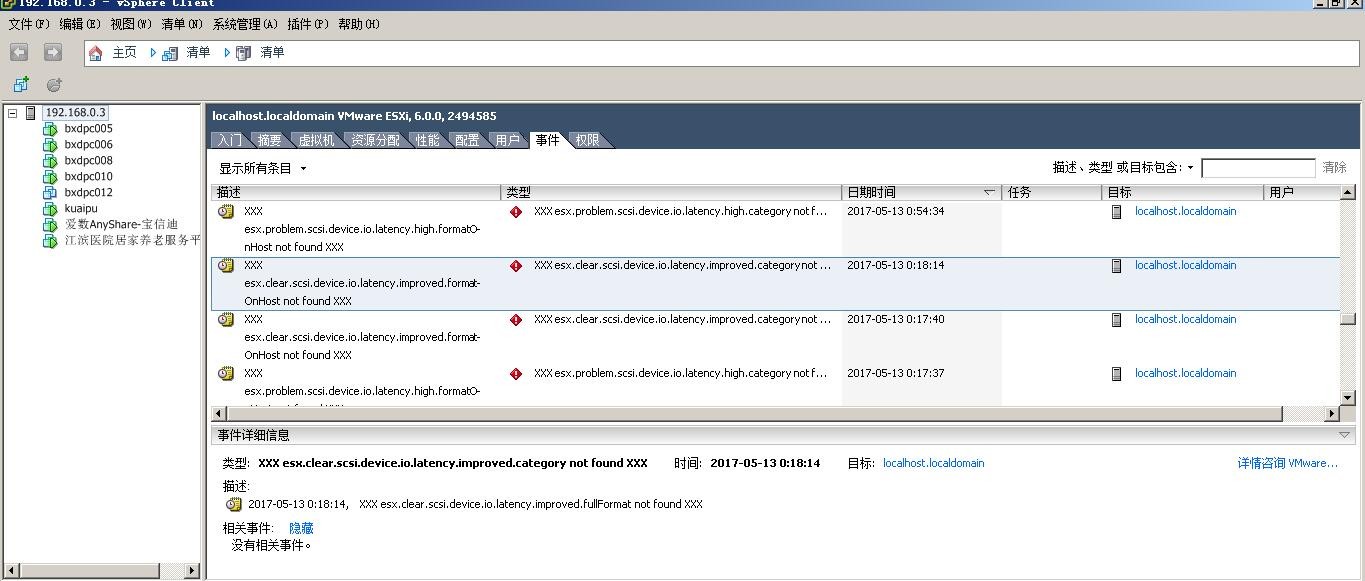Click the event icon of the 0:54:34 row
This screenshot has height=581, width=1365.
click(x=226, y=212)
